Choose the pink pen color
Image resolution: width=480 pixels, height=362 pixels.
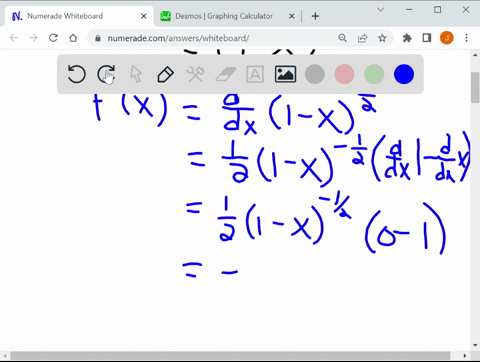coord(344,74)
